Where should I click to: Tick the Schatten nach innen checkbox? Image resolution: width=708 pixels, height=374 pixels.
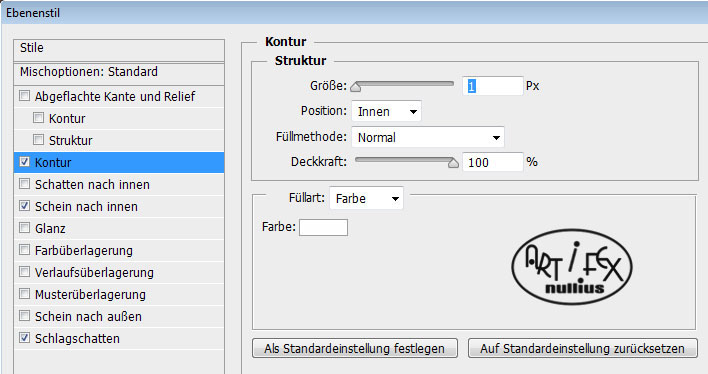pyautogui.click(x=24, y=184)
